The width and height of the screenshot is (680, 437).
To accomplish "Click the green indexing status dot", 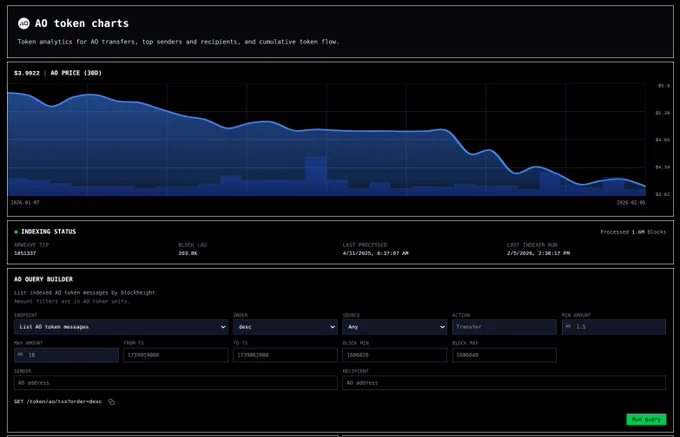I will [16, 232].
